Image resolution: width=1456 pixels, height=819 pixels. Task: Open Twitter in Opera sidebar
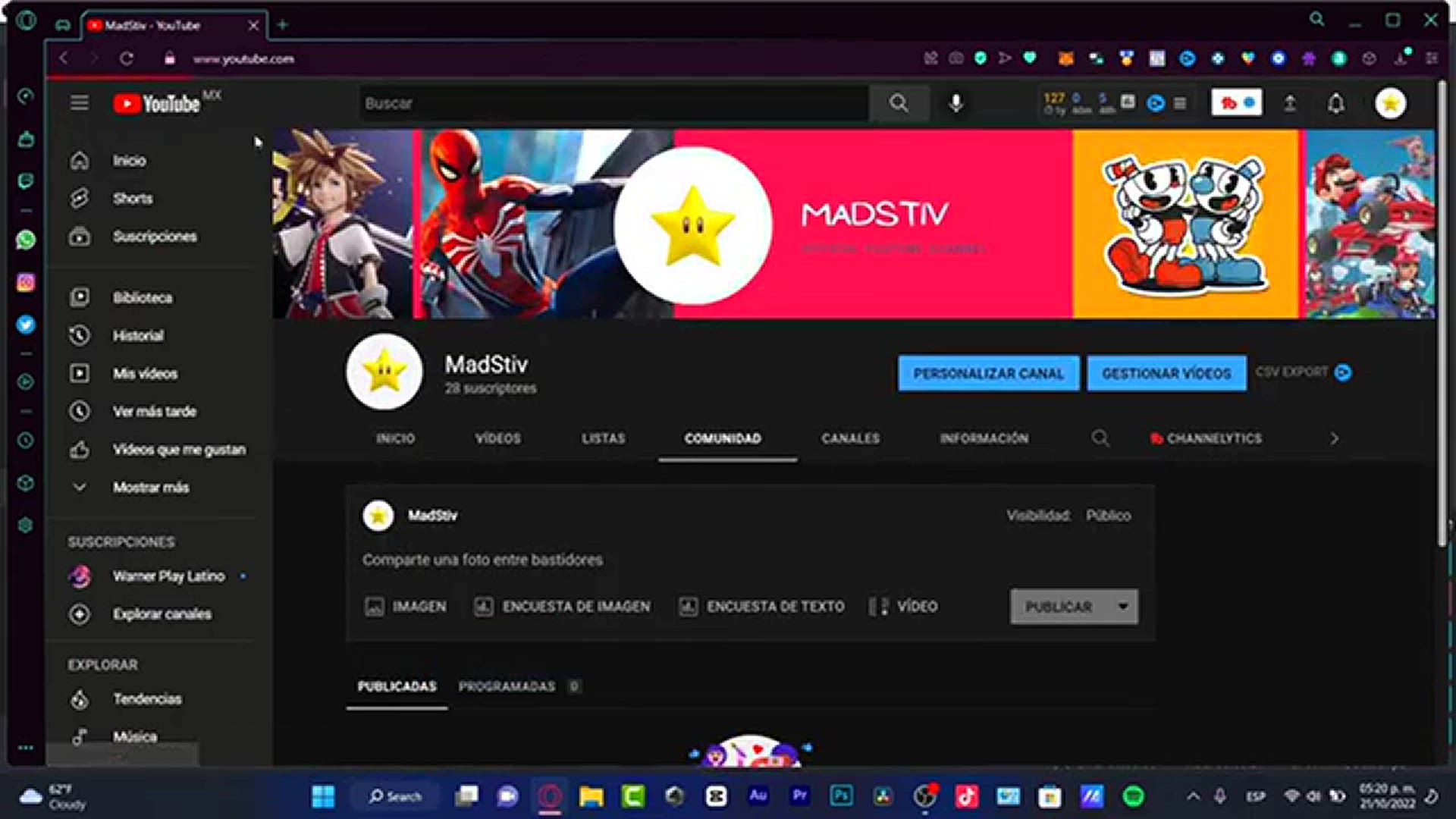[x=26, y=325]
